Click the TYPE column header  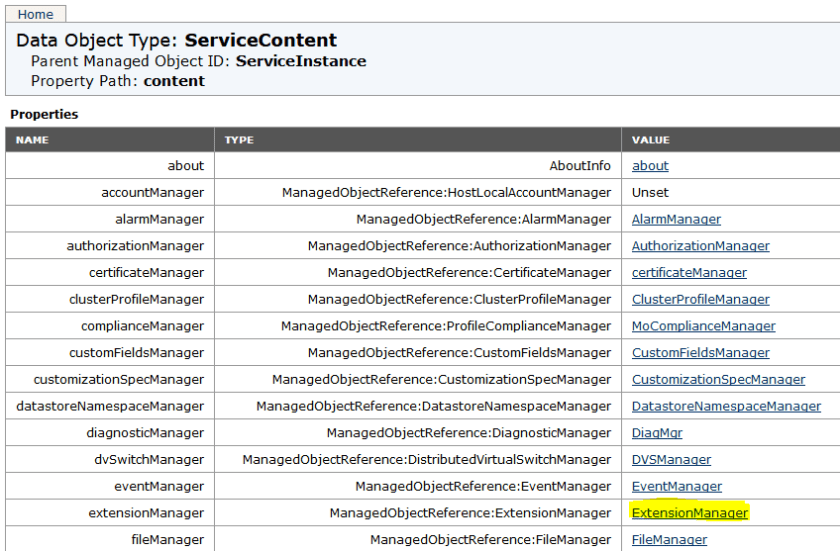(239, 140)
